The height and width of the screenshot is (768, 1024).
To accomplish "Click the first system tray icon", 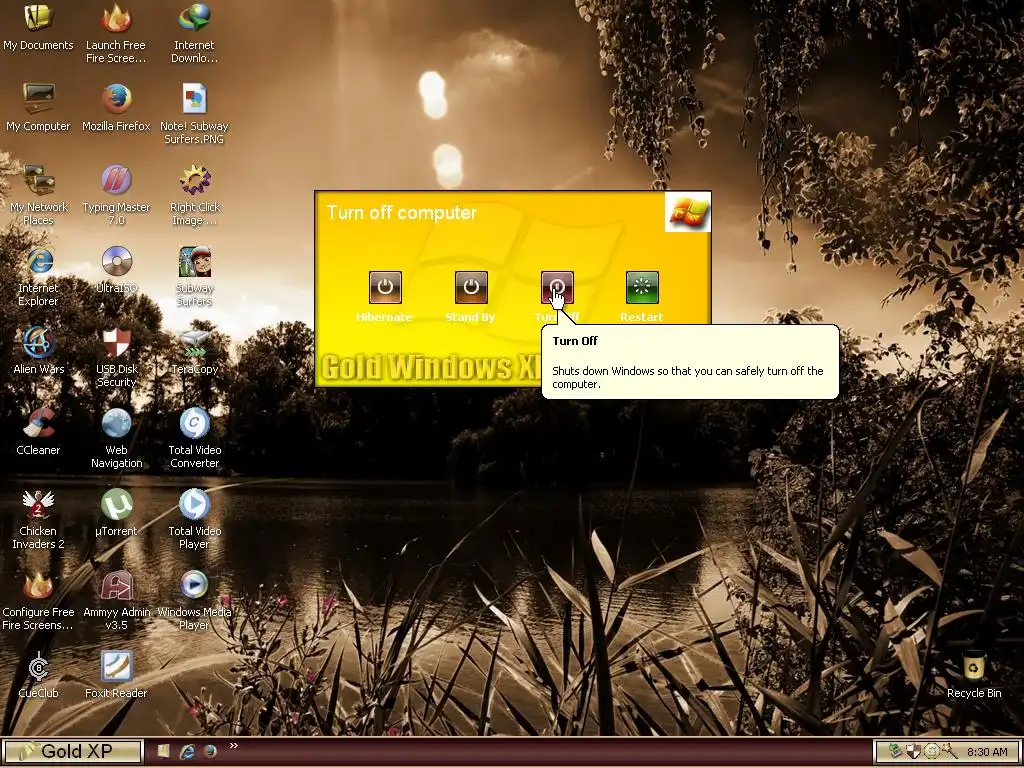I will tap(896, 752).
